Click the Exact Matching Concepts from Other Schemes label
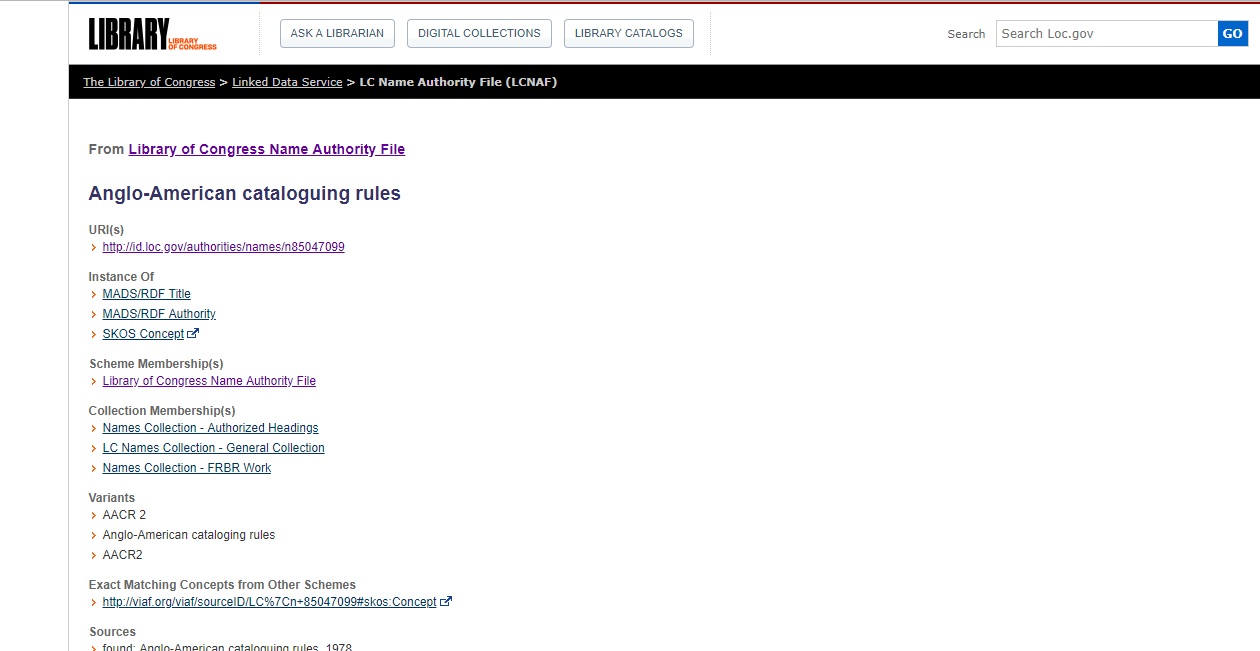 tap(222, 585)
